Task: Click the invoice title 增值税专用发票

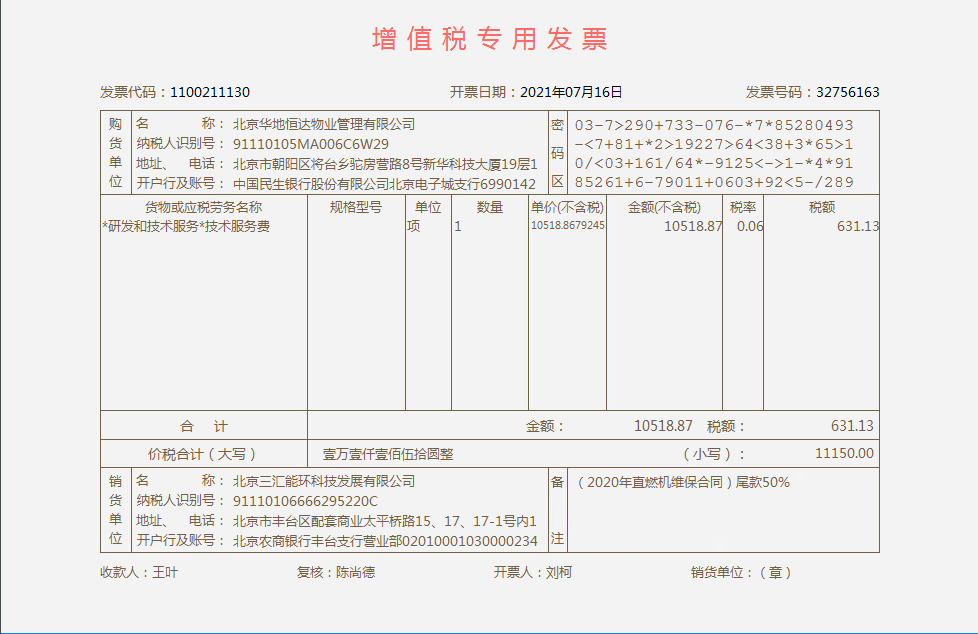Action: [x=489, y=39]
